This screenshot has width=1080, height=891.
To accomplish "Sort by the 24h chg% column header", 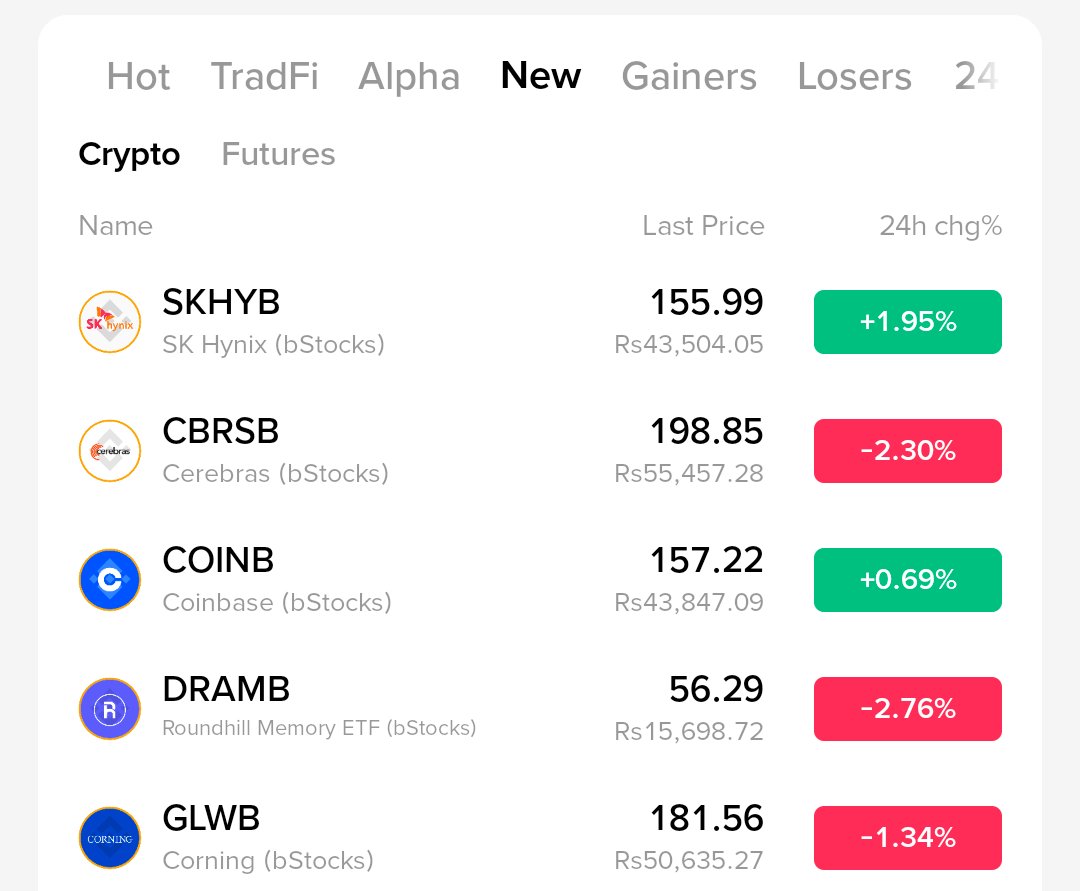I will click(941, 226).
